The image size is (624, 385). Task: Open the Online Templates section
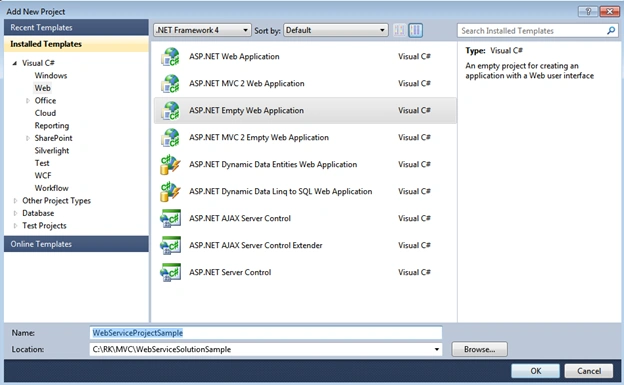76,244
